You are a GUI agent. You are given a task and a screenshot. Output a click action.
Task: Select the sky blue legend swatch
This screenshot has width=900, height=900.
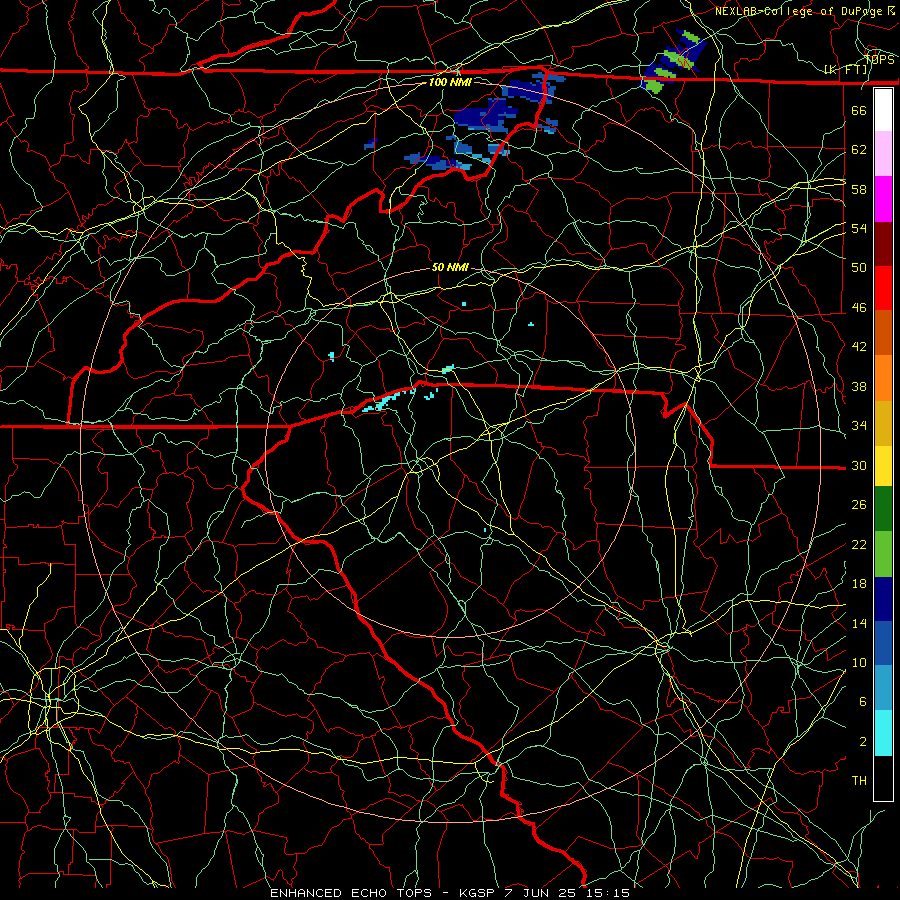(x=883, y=688)
